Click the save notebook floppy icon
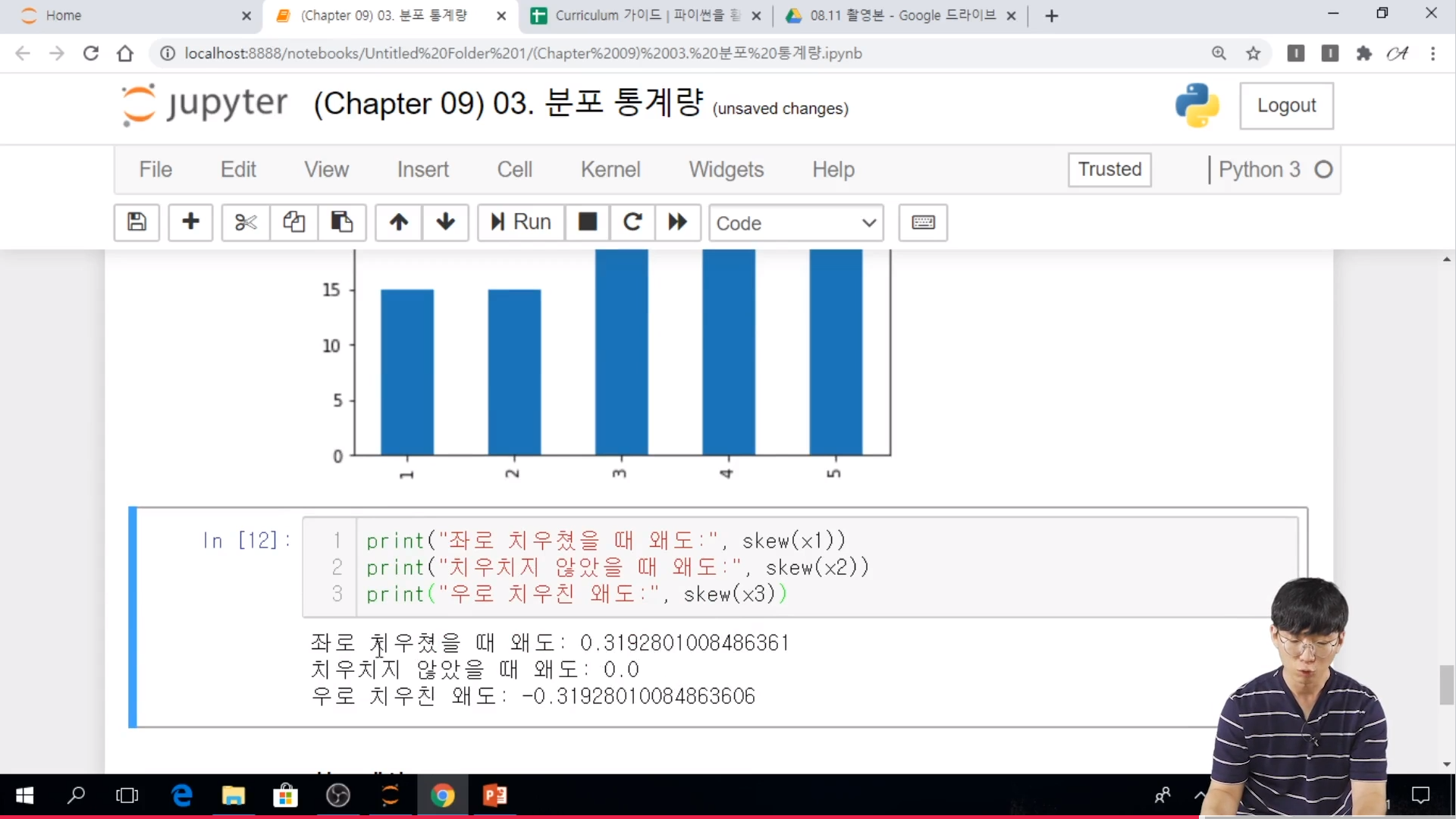 [136, 222]
